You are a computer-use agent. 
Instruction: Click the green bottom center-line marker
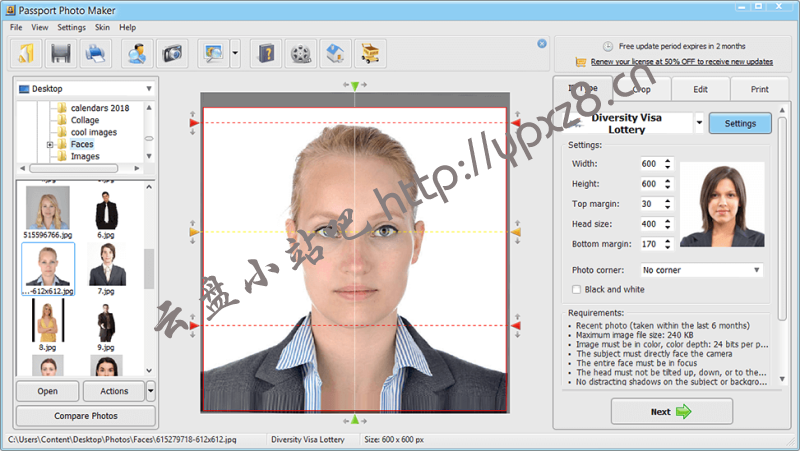[355, 420]
